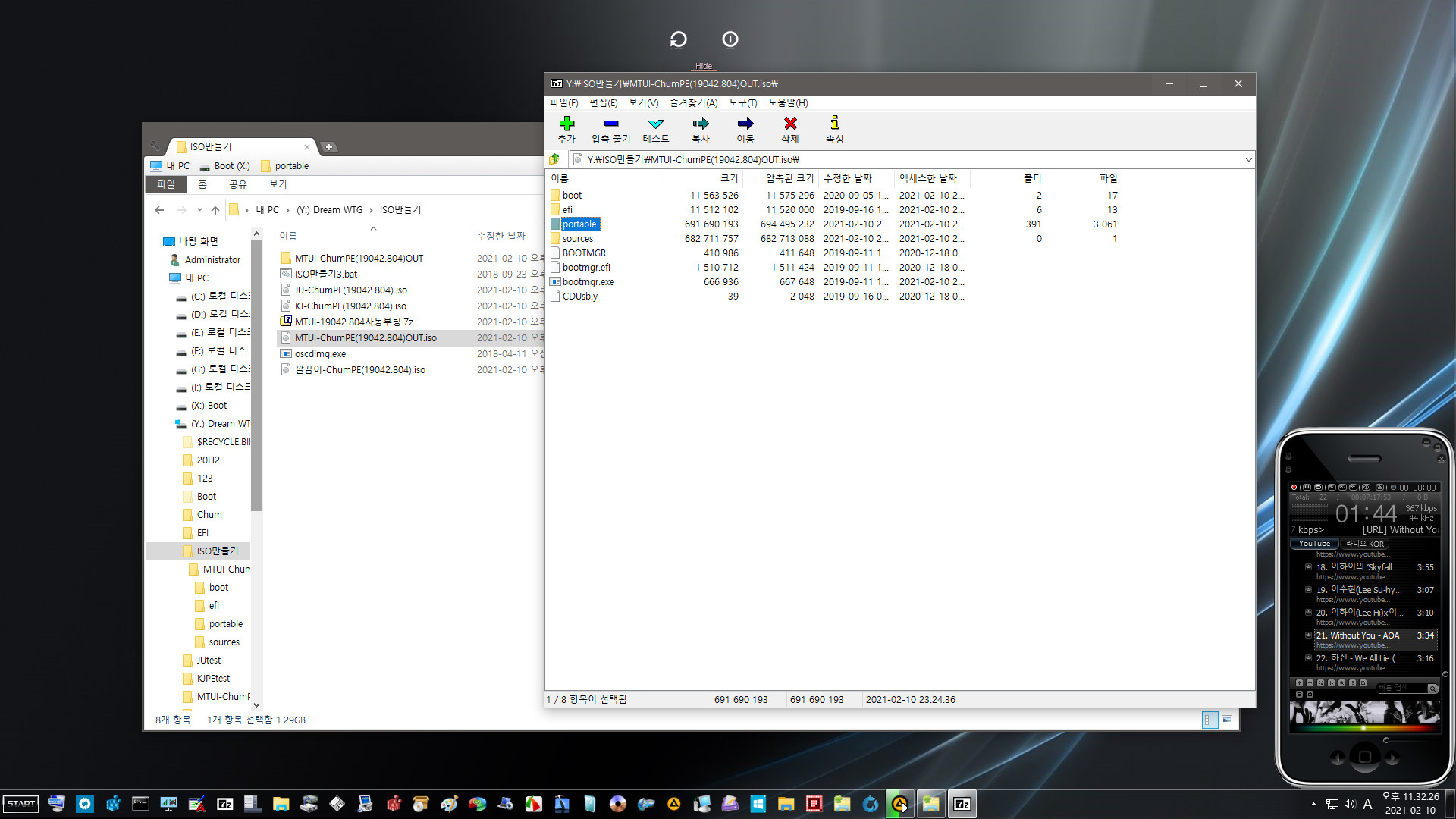Screen dimensions: 1456x819
Task: Click the Hide link under desktop icons
Action: click(704, 66)
